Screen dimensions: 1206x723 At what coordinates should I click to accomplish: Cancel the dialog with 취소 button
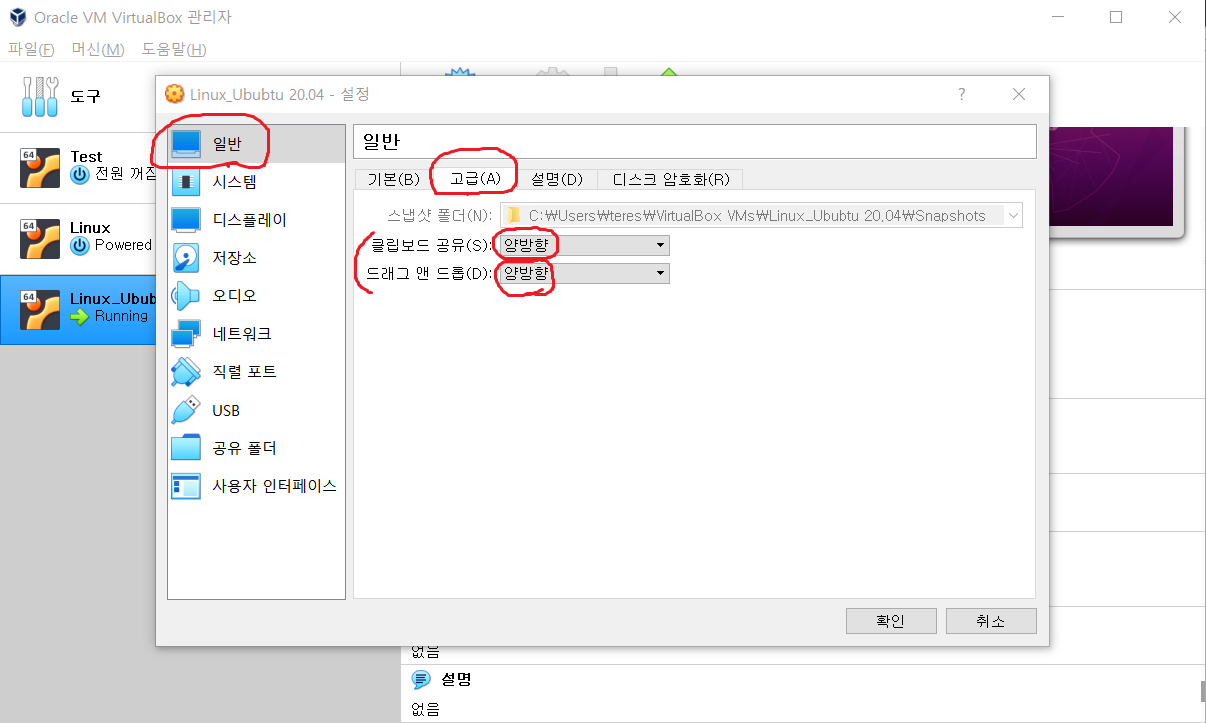(x=990, y=621)
